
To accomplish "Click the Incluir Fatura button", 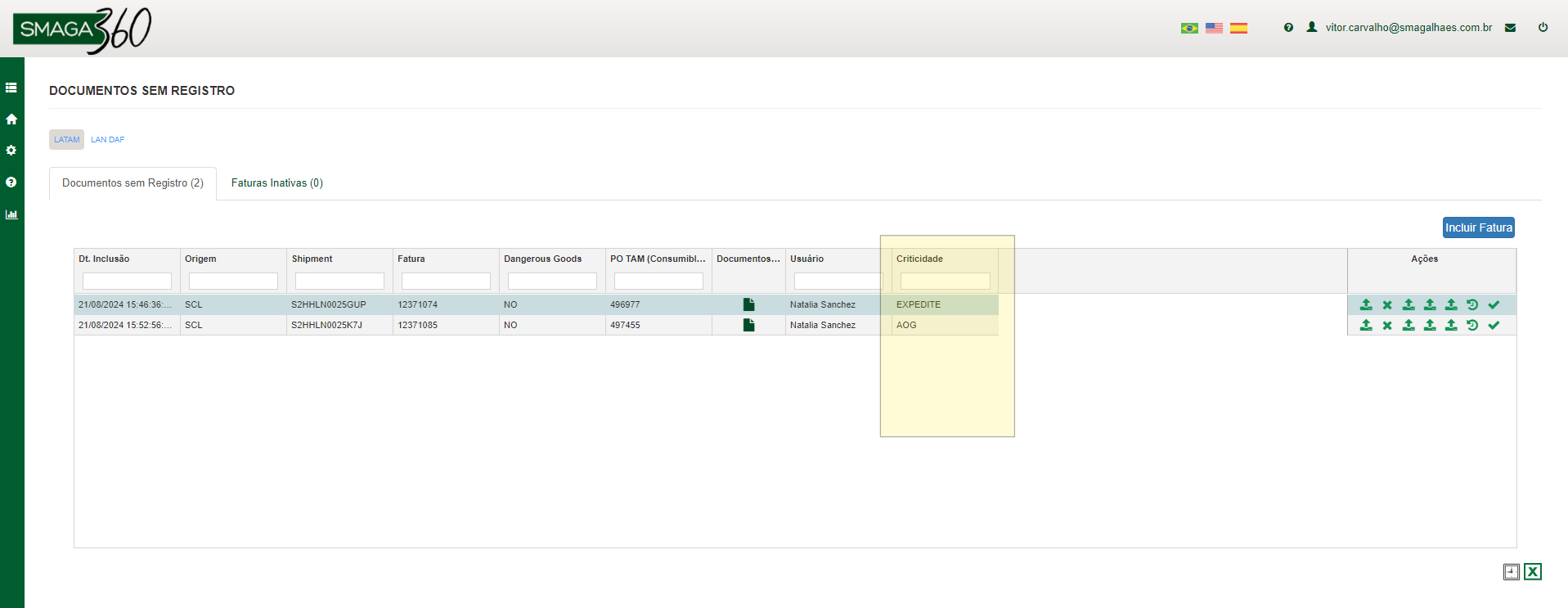I will [1479, 227].
